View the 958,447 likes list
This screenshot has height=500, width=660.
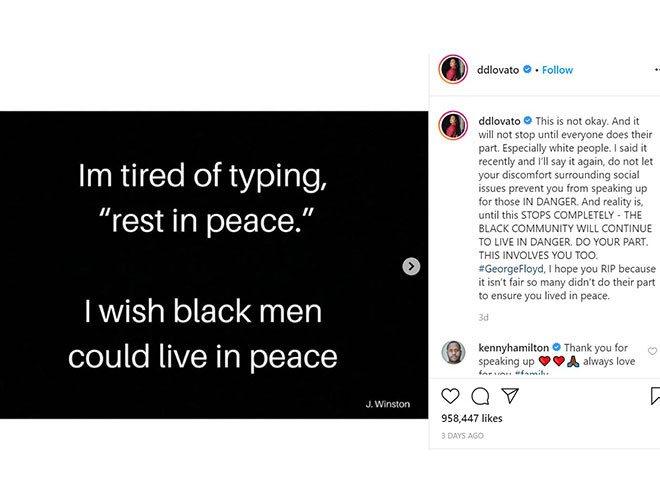tap(472, 418)
